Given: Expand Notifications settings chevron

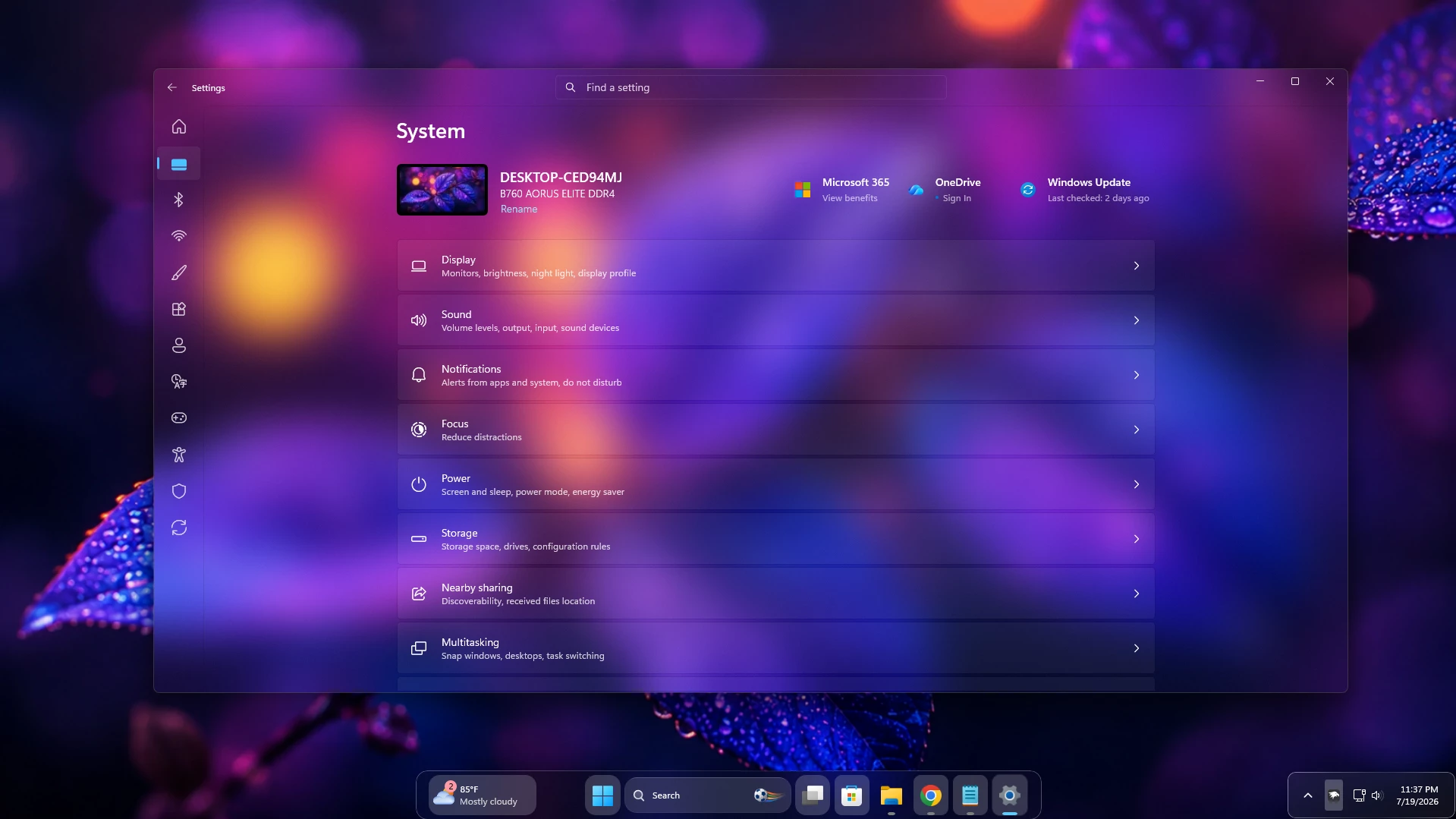Looking at the screenshot, I should [1137, 375].
